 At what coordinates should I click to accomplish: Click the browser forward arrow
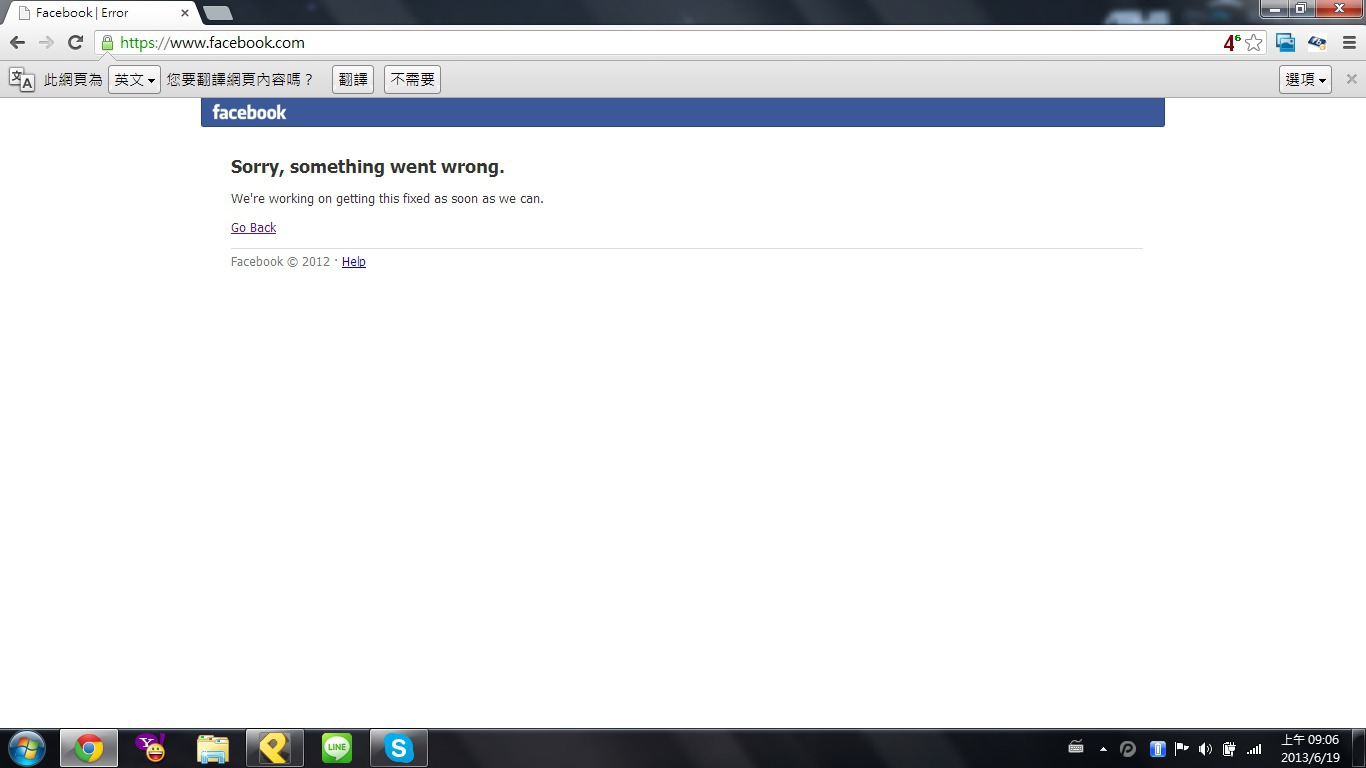click(46, 43)
